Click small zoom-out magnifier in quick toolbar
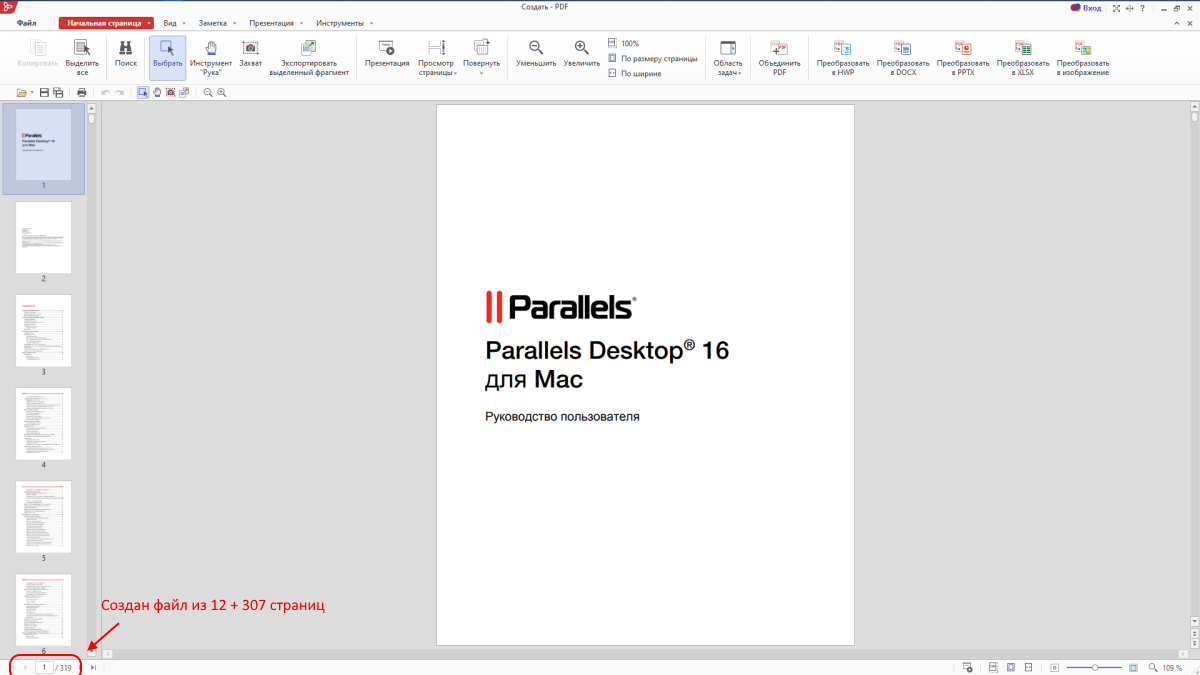This screenshot has width=1200, height=675. pos(208,93)
